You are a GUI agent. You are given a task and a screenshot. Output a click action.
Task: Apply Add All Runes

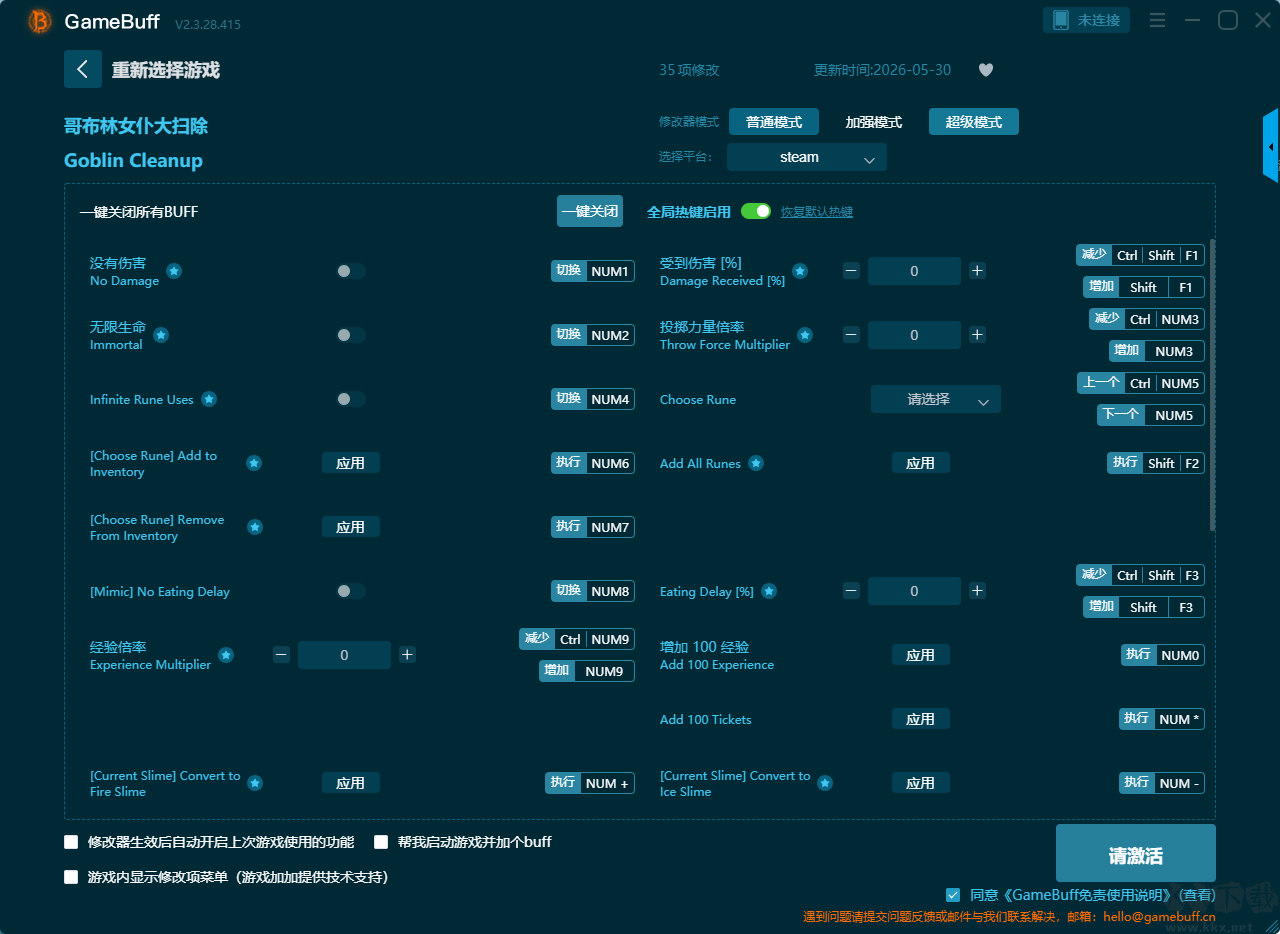click(x=921, y=463)
